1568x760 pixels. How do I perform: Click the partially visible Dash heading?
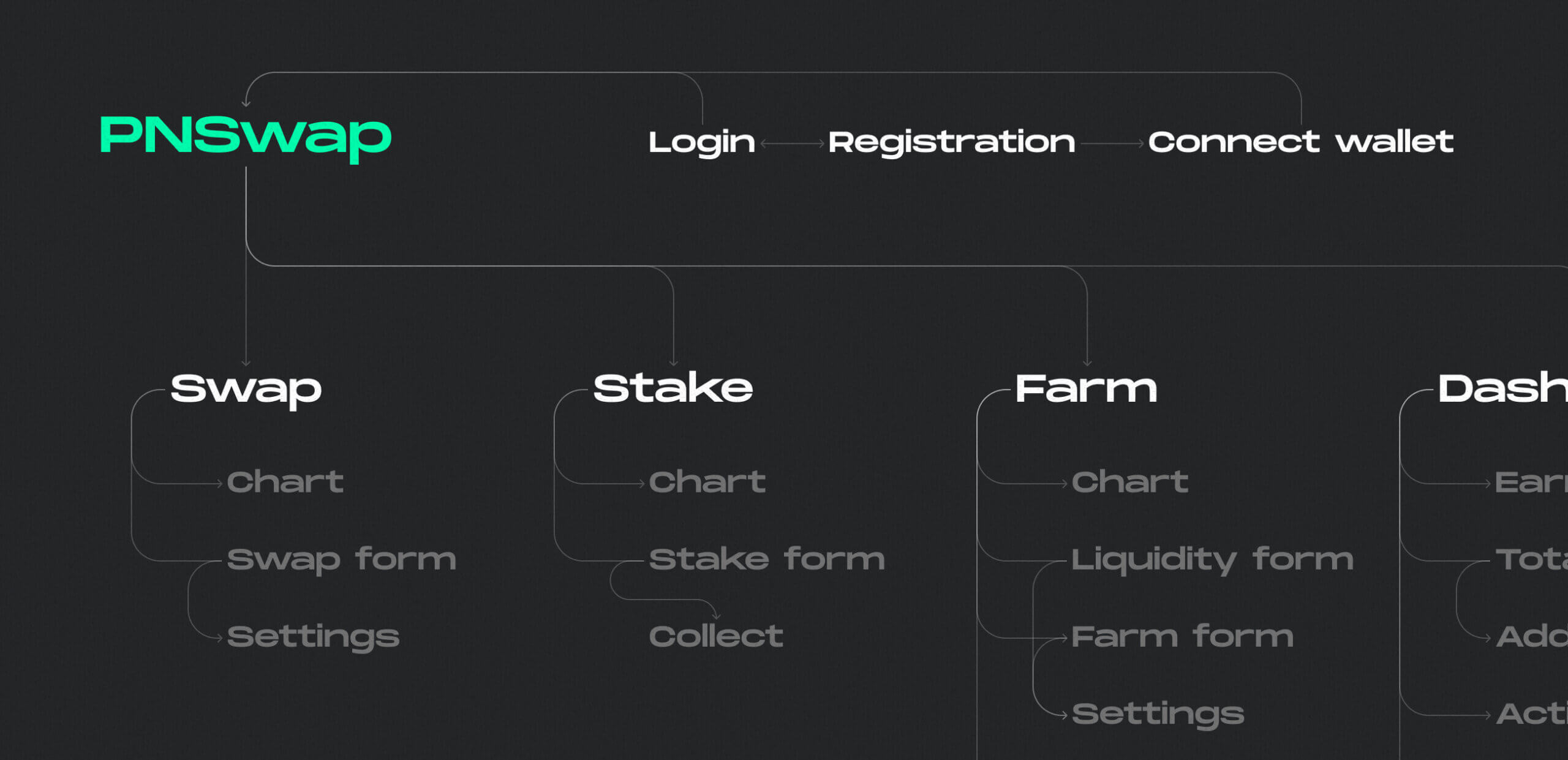tap(1502, 389)
